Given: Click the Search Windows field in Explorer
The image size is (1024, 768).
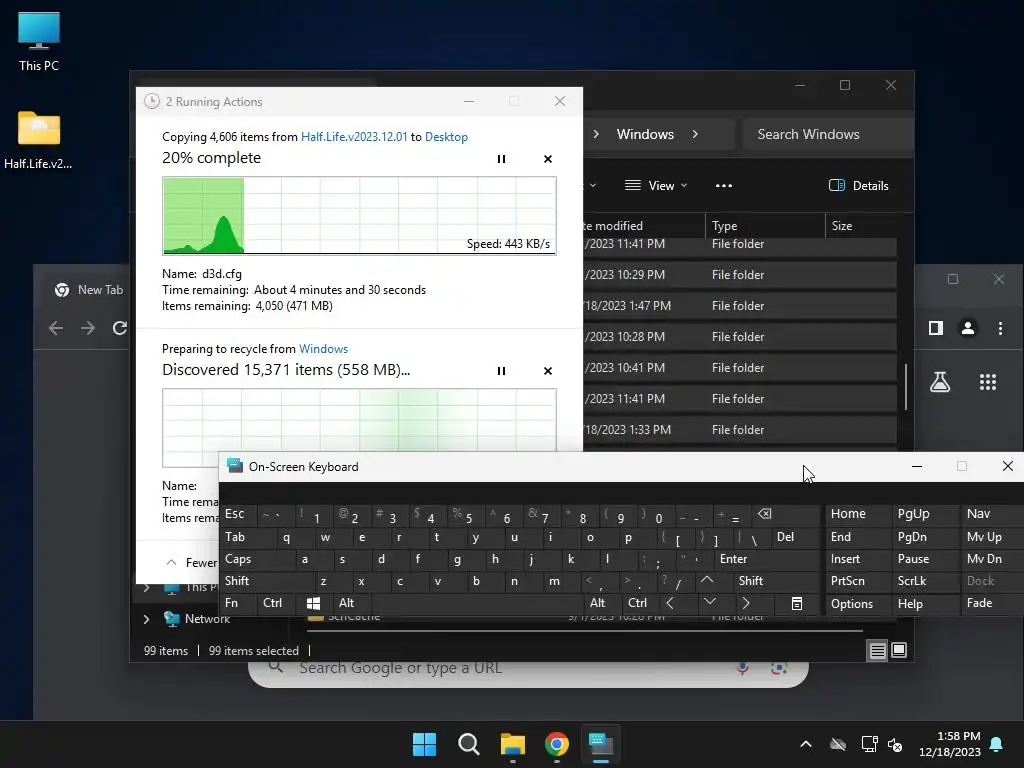Looking at the screenshot, I should click(x=827, y=135).
